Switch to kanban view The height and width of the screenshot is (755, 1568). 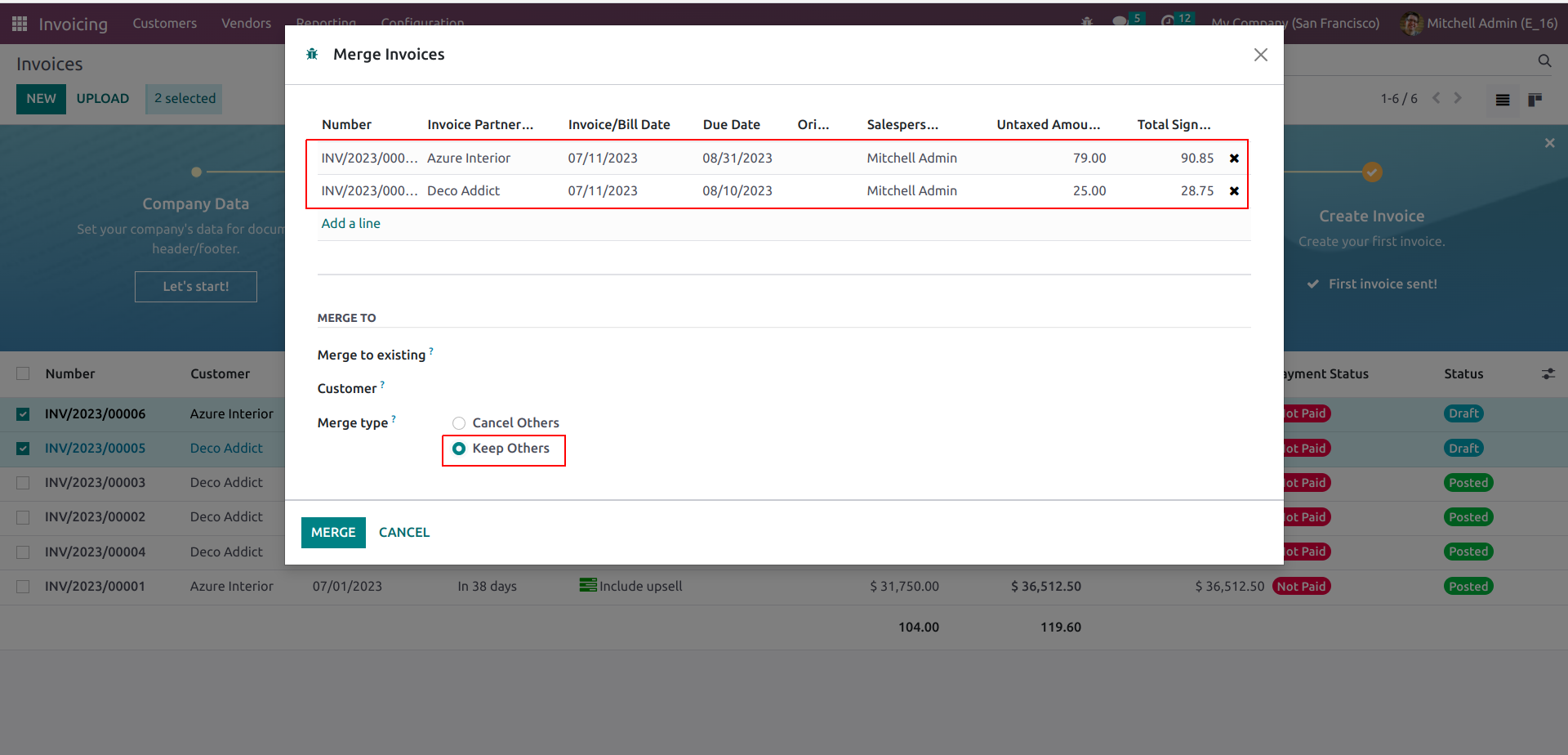(x=1535, y=100)
